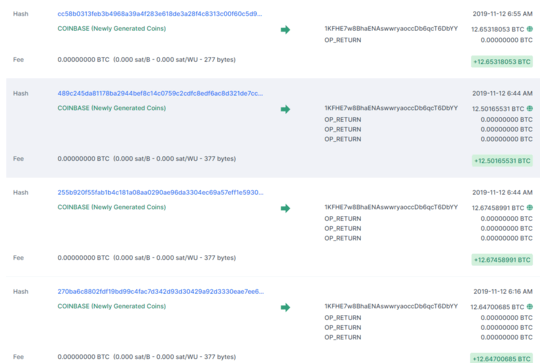The width and height of the screenshot is (540, 363).
Task: Open transaction hash 270ba6c8802fdf19bd99c4fac7d3...
Action: click(x=160, y=292)
